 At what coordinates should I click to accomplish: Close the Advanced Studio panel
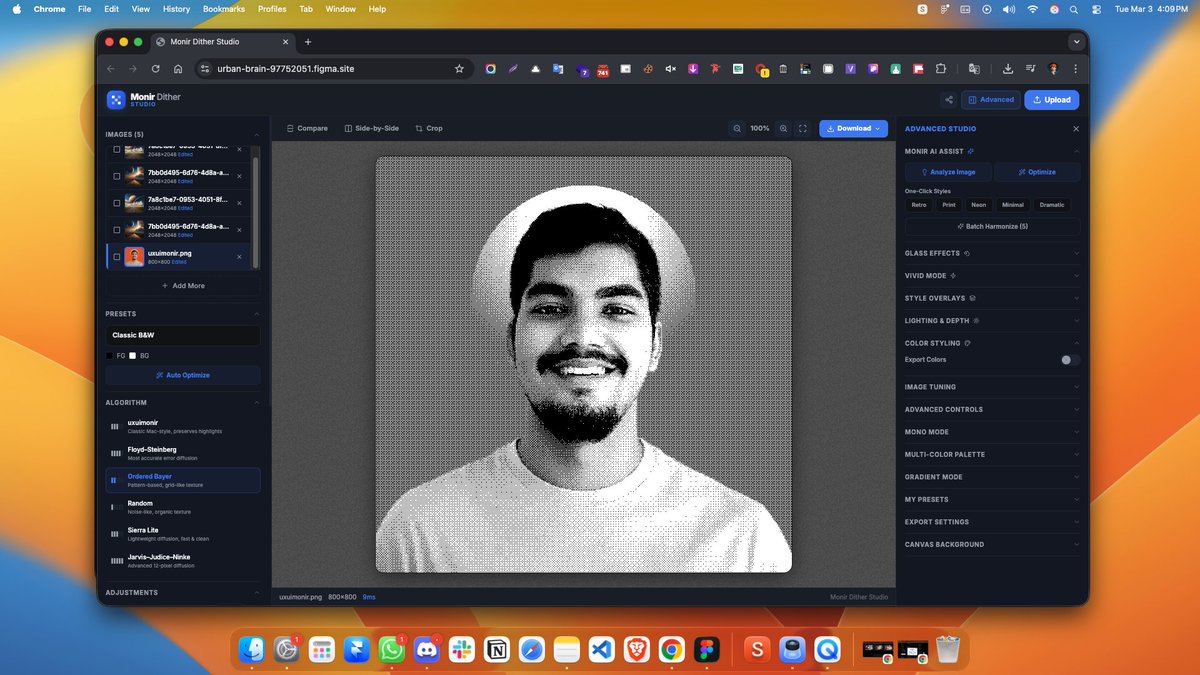(1076, 129)
